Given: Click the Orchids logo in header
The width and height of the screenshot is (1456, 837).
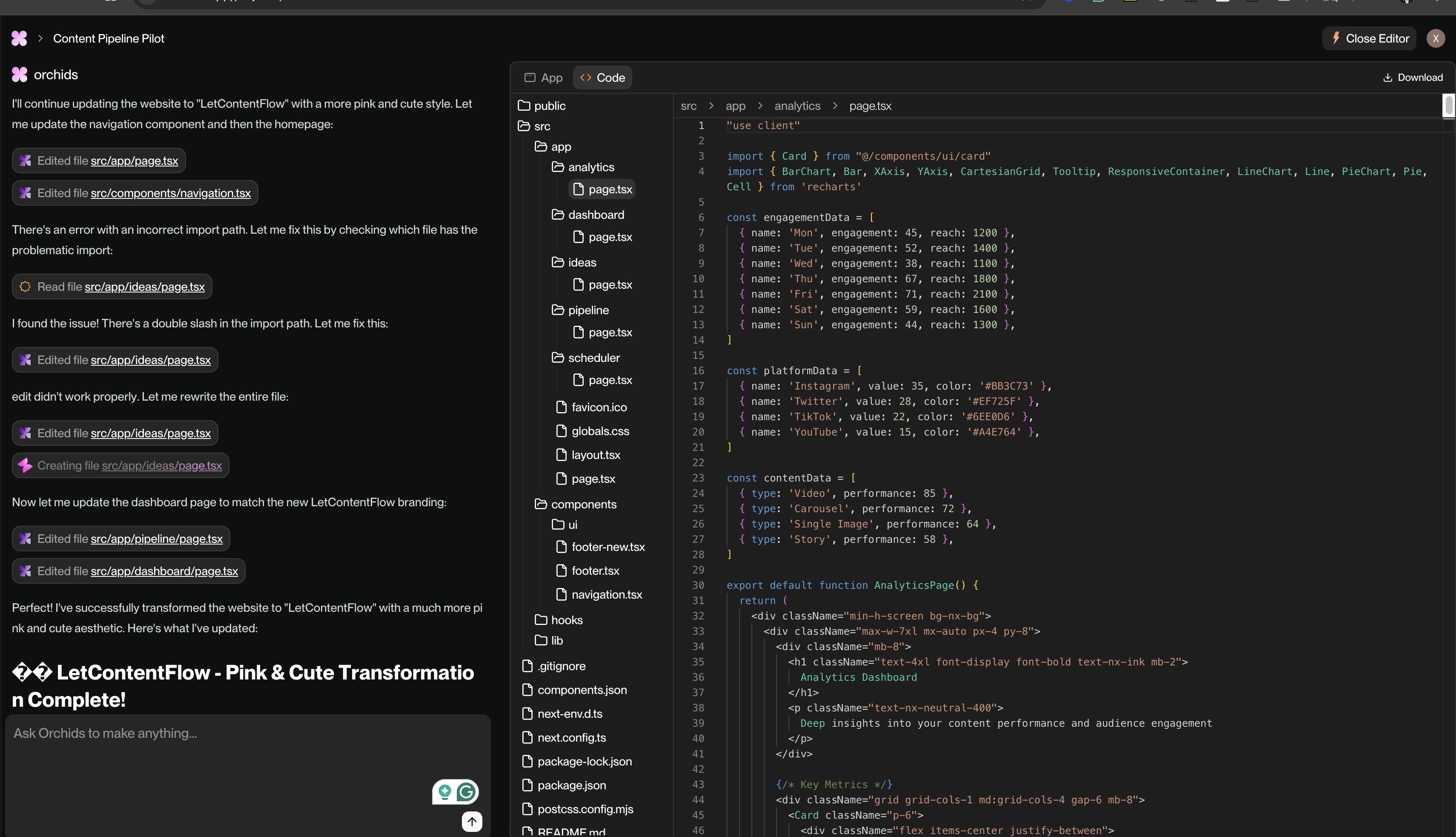Looking at the screenshot, I should point(19,38).
